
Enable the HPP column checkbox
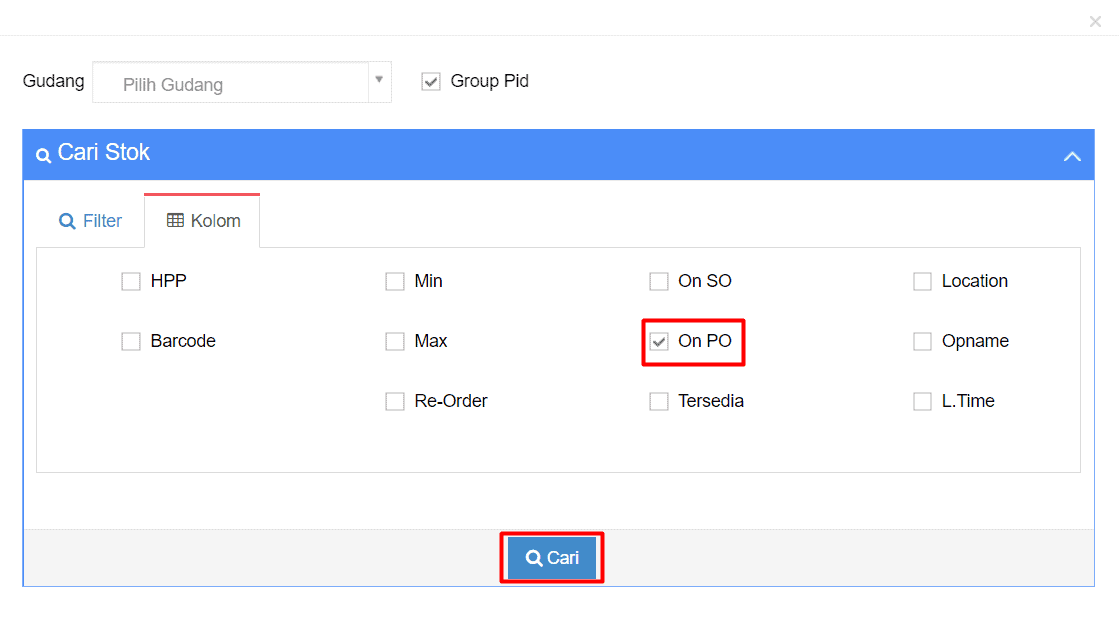(x=131, y=282)
